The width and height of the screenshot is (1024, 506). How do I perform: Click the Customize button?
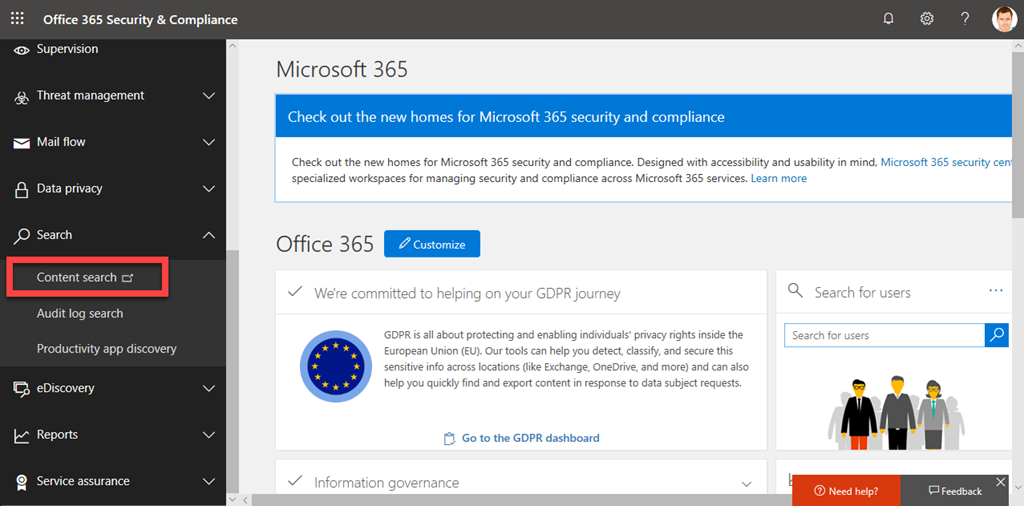coord(431,244)
